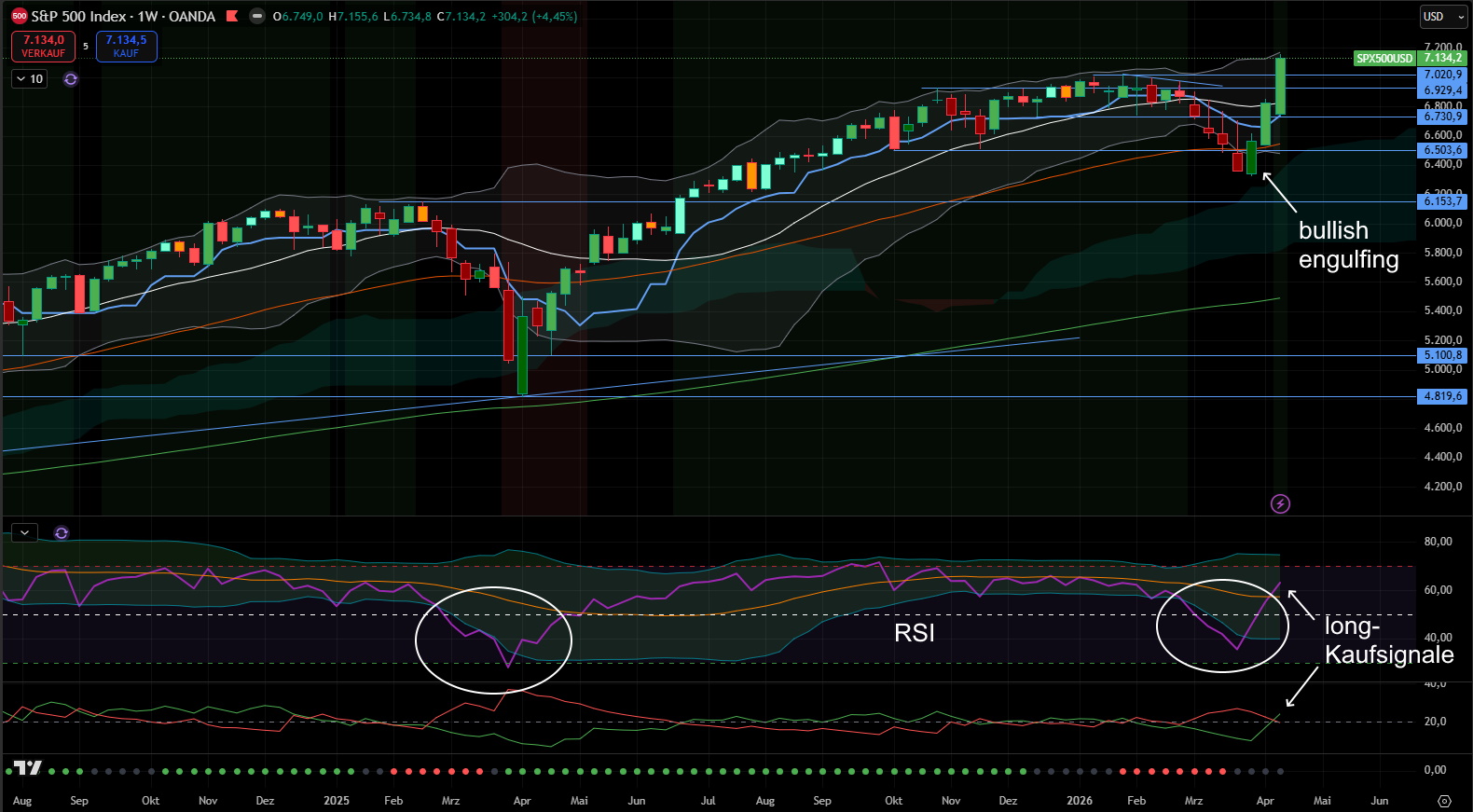Select the 4.819,6 price level label
This screenshot has height=812, width=1473.
pos(1442,396)
